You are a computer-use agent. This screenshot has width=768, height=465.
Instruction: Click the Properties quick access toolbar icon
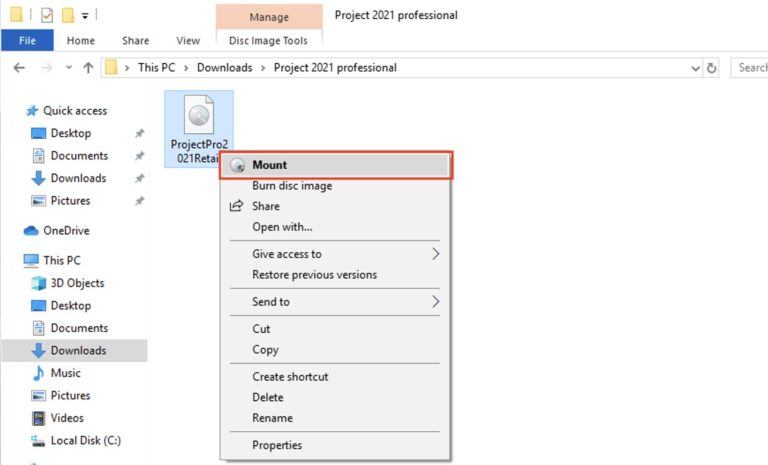[47, 16]
